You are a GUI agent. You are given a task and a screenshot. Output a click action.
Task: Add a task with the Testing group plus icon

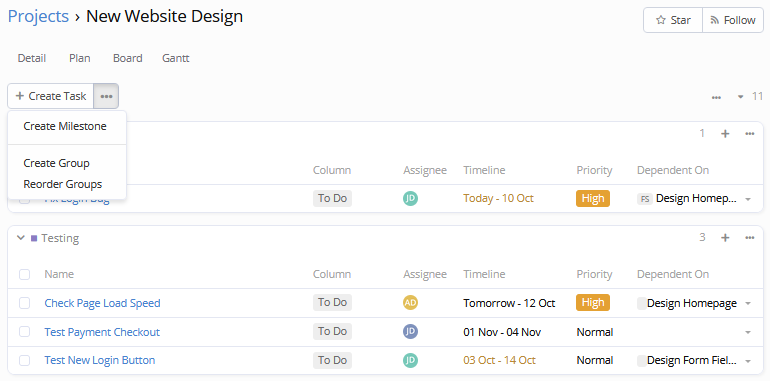coord(725,238)
